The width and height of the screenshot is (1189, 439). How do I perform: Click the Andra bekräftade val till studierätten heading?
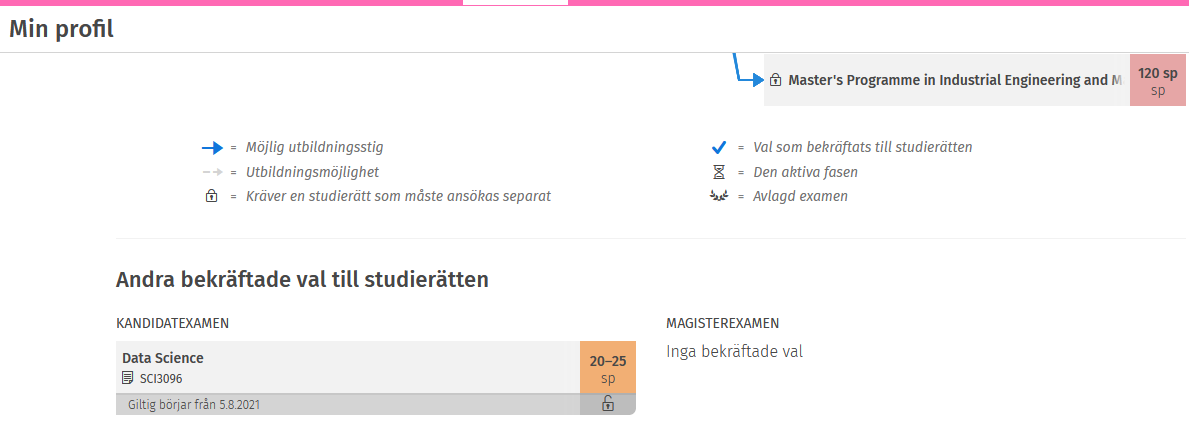click(302, 279)
